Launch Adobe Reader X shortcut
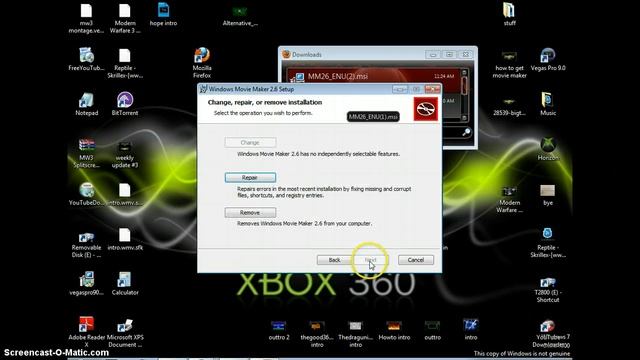640x360 pixels. [x=86, y=324]
